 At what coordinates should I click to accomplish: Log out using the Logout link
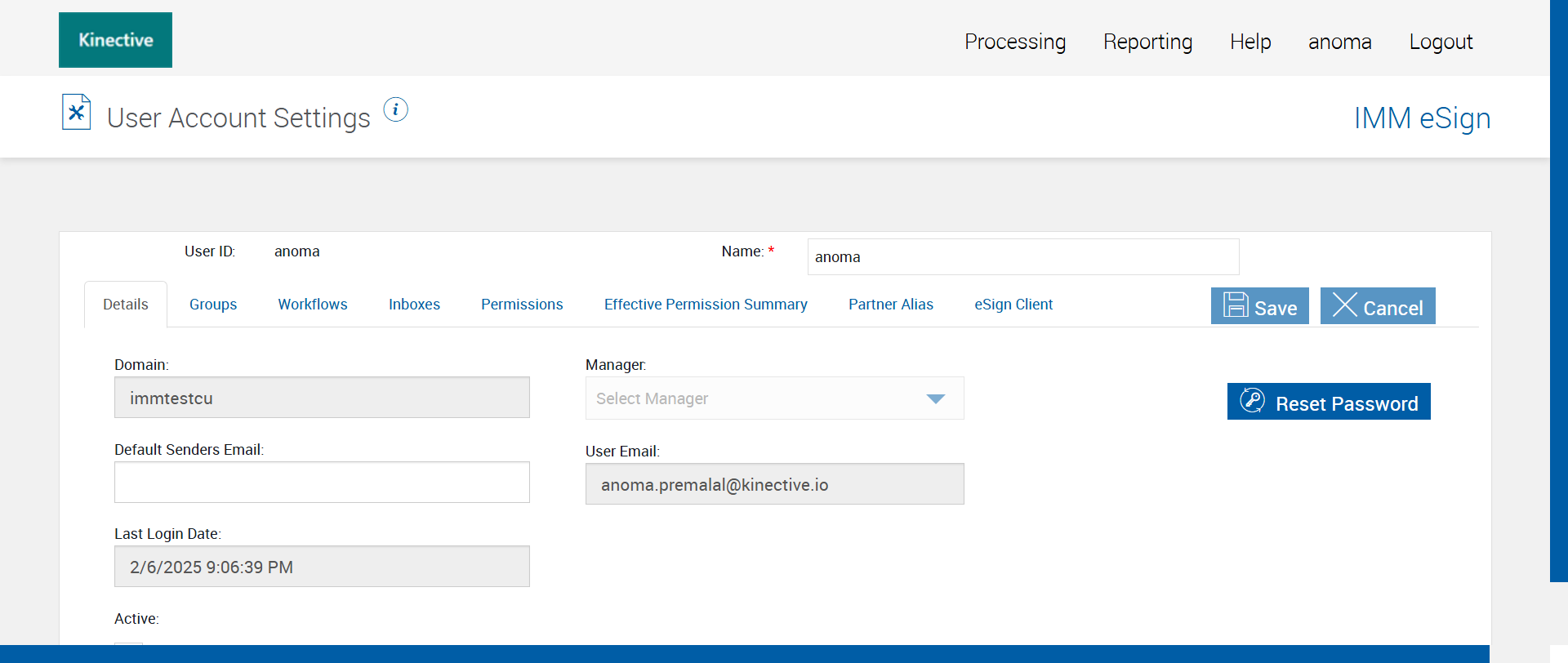click(1441, 42)
